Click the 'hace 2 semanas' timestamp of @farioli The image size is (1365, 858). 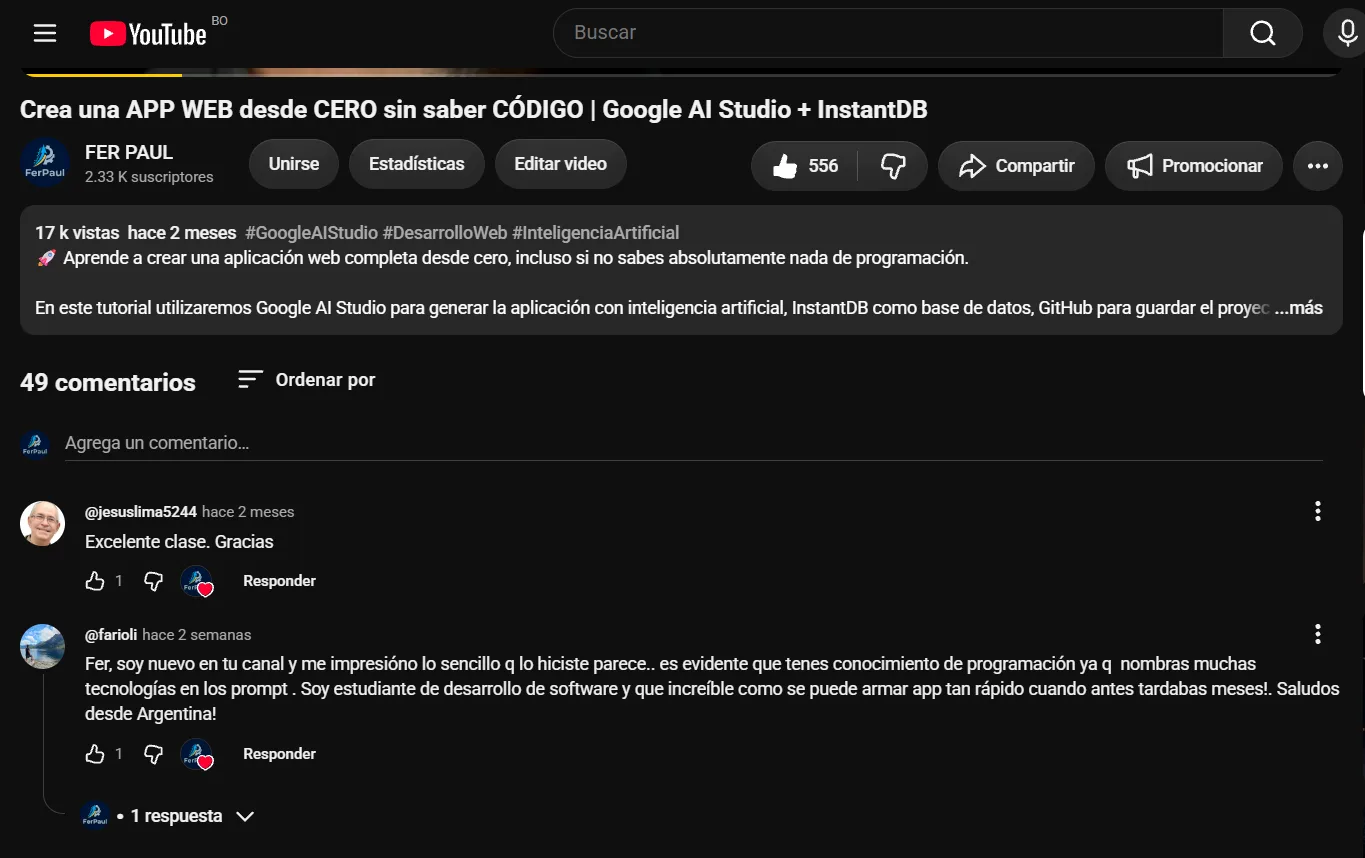click(x=197, y=635)
